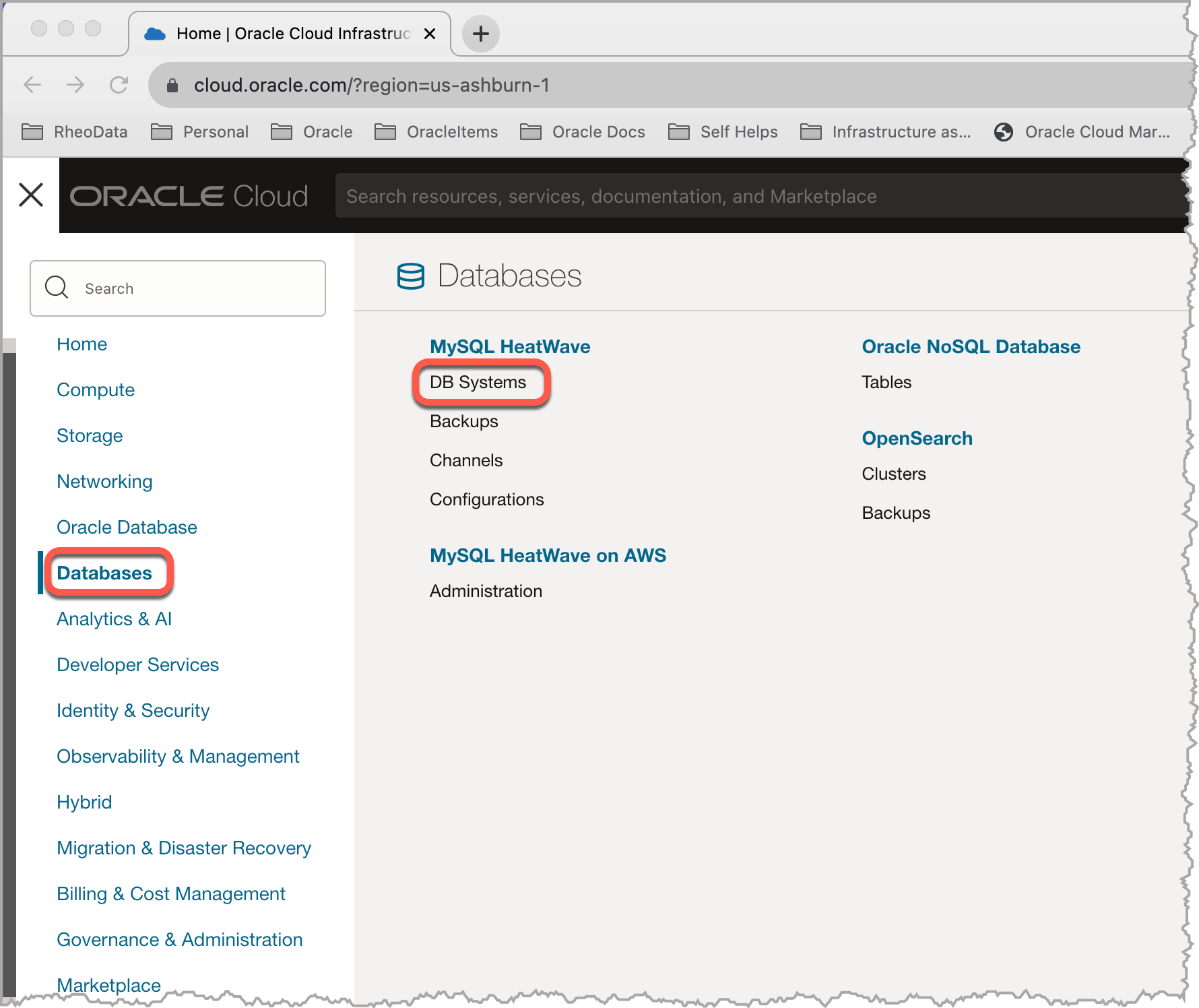Click the navigation menu Search box
The width and height of the screenshot is (1199, 1008).
point(178,288)
